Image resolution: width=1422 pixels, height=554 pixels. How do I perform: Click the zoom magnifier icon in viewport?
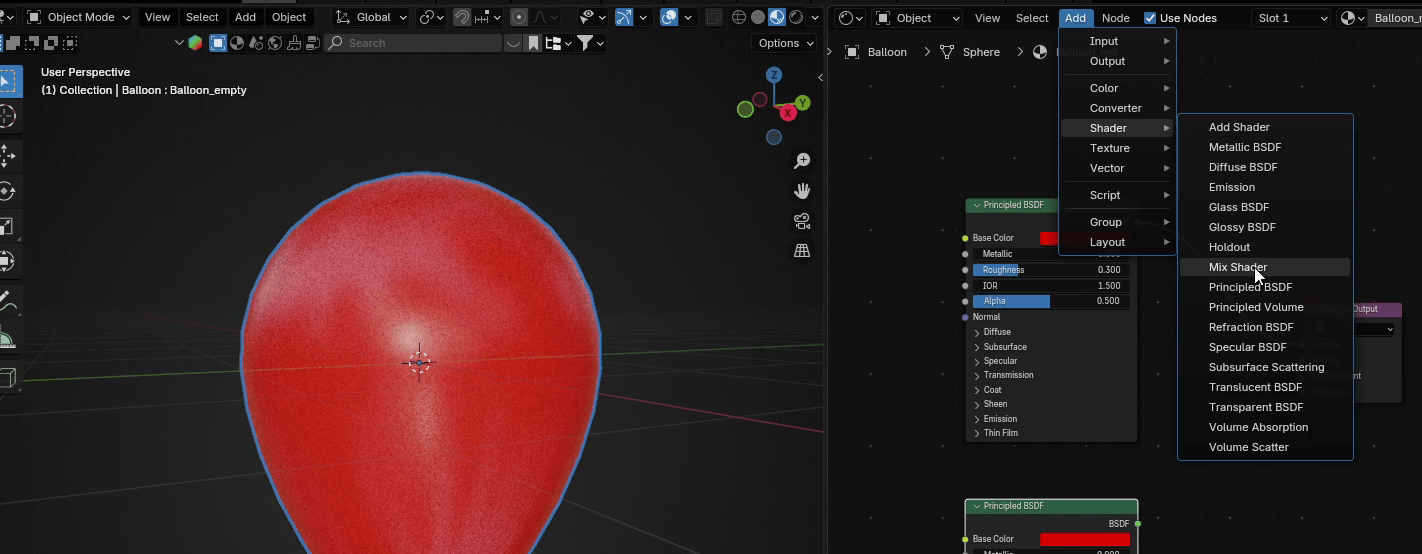[802, 161]
